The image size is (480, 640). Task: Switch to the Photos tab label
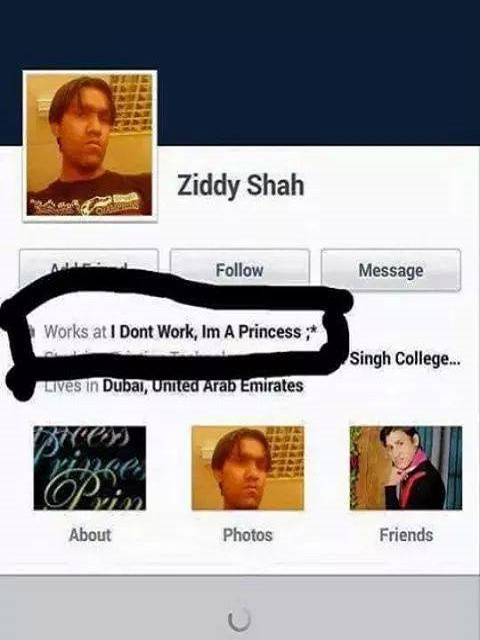(x=247, y=535)
